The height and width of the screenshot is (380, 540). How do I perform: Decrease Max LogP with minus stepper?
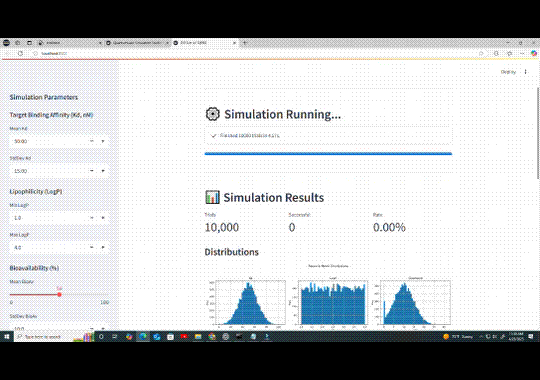point(92,247)
